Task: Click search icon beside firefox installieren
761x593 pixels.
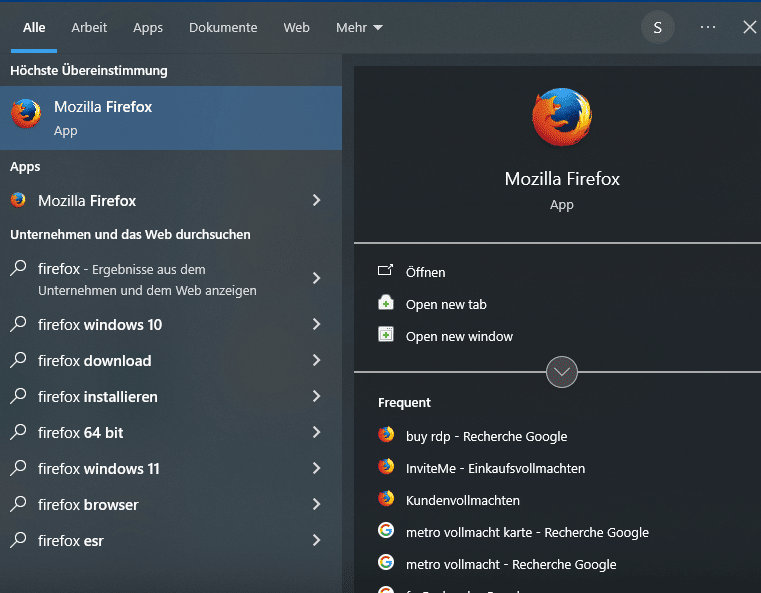Action: tap(18, 395)
